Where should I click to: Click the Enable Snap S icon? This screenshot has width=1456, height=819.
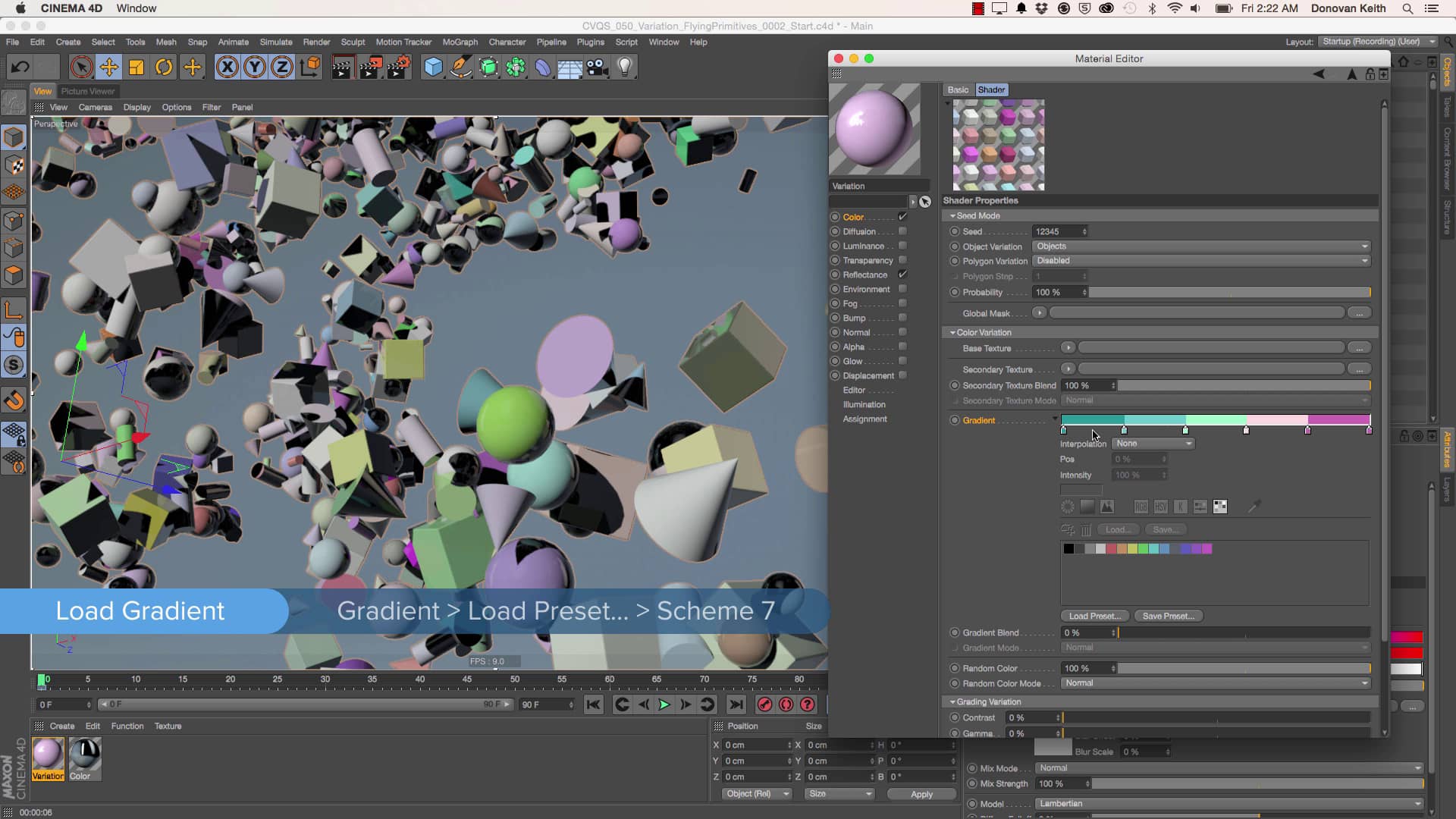(14, 365)
